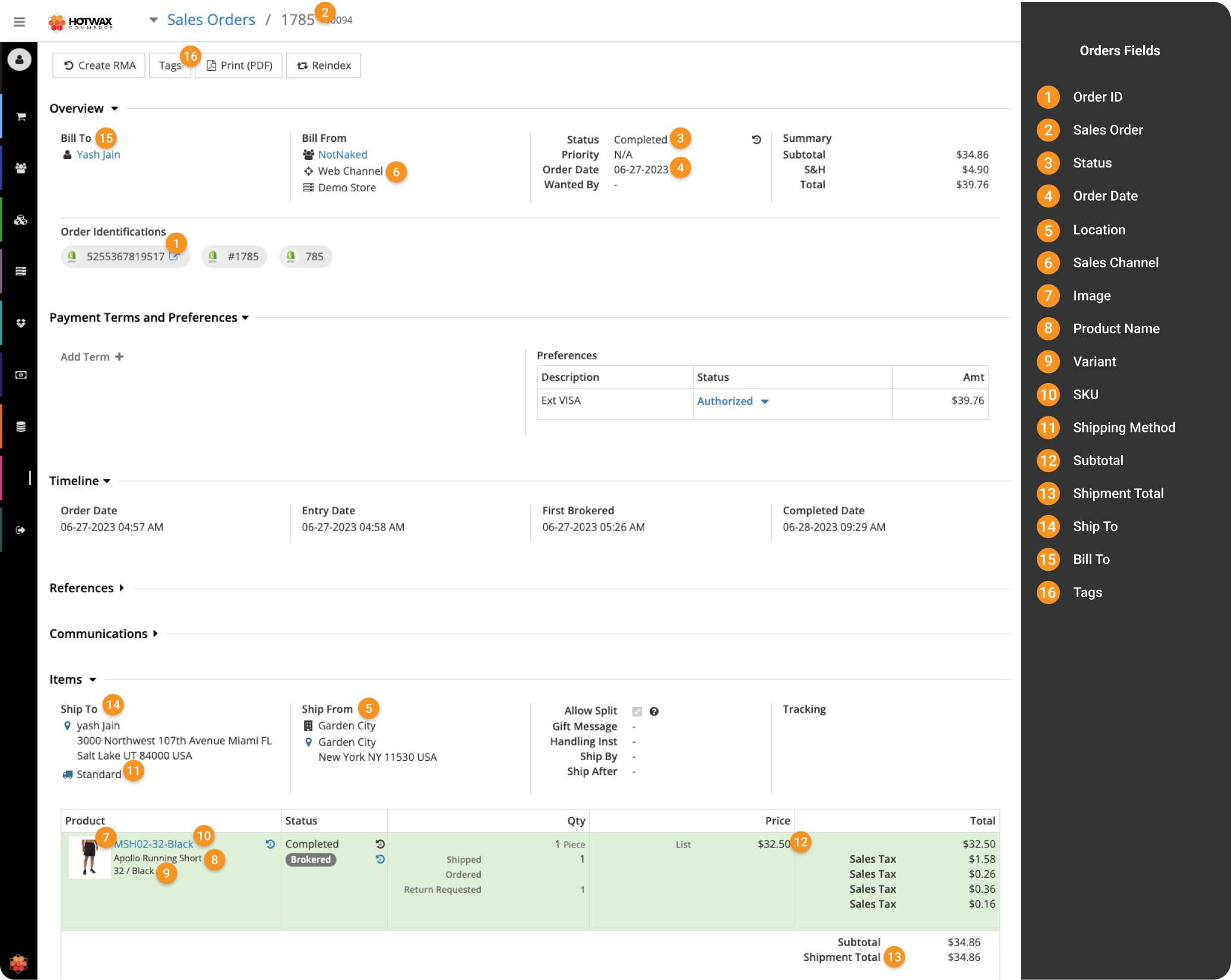Click the Create RMA button
Viewport: 1231px width, 980px height.
click(99, 65)
